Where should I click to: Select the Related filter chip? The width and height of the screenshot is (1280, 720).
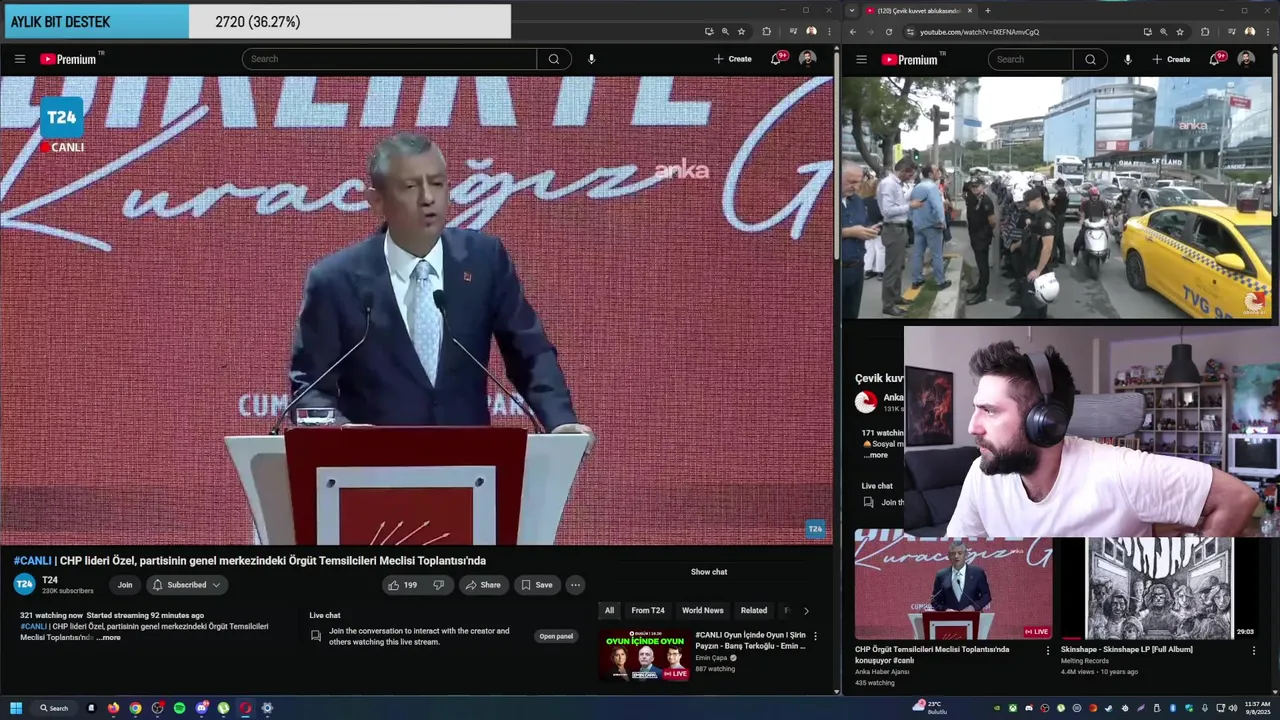pyautogui.click(x=754, y=611)
